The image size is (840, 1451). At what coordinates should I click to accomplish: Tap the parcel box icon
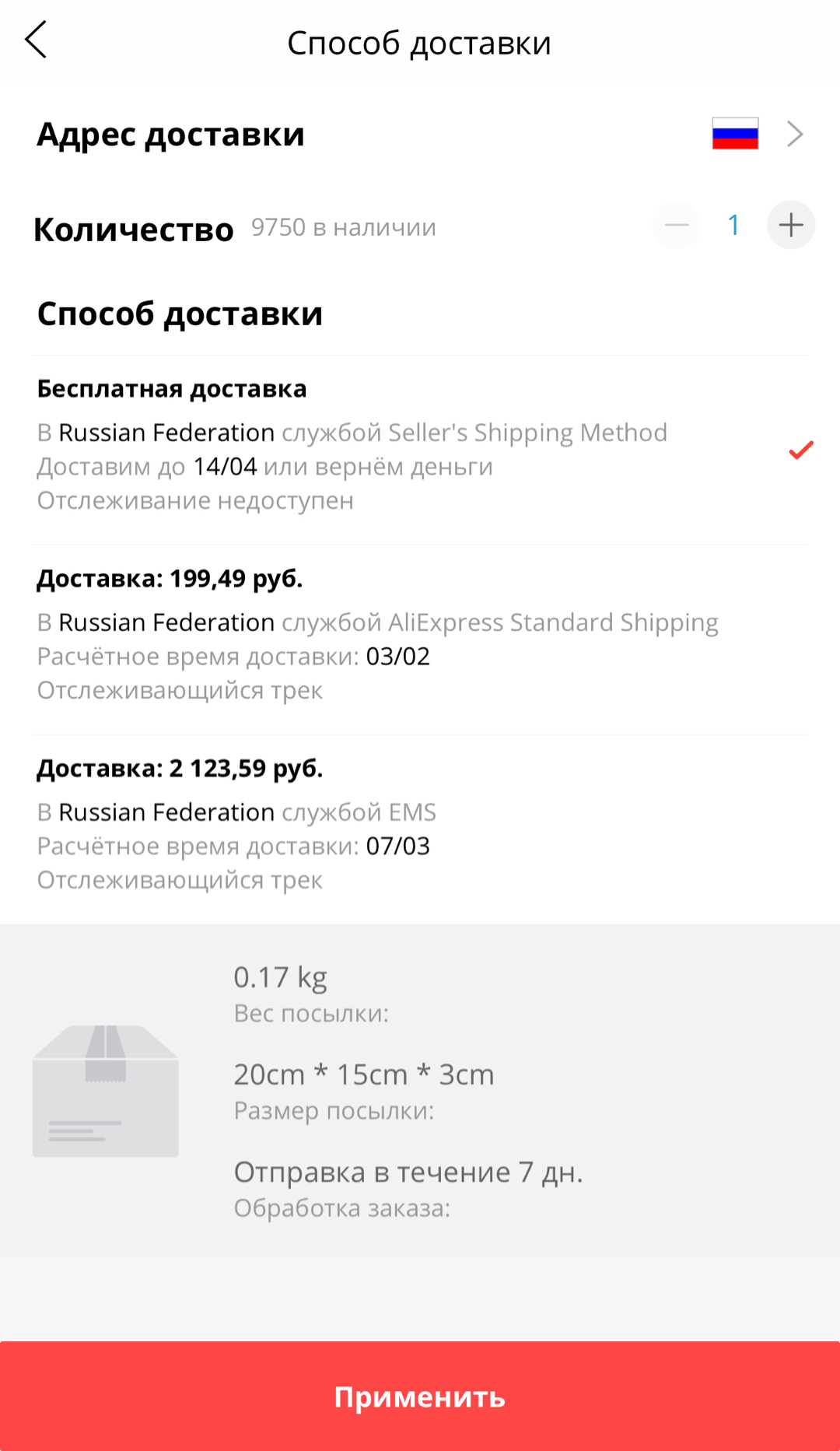[x=106, y=1091]
